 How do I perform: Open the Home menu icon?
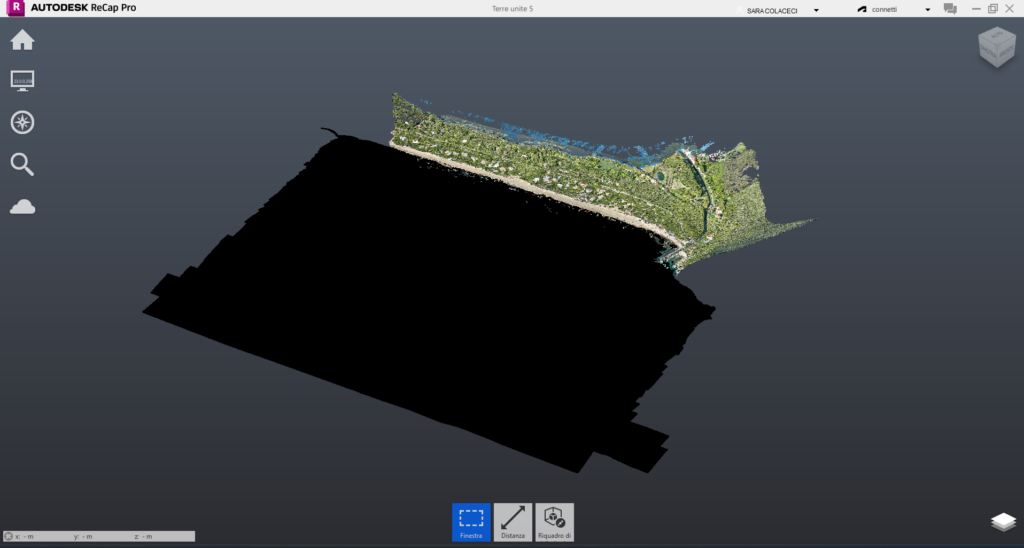[x=22, y=40]
